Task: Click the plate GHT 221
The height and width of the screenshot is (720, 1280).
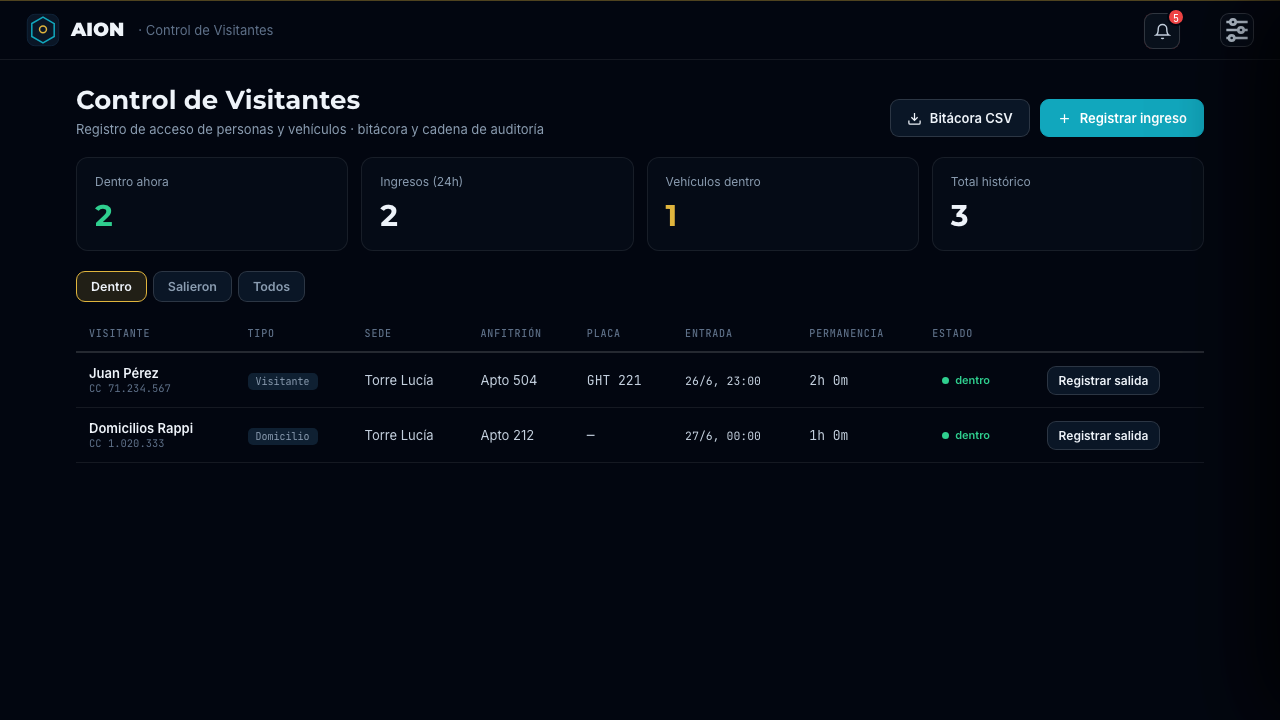Action: click(x=614, y=381)
